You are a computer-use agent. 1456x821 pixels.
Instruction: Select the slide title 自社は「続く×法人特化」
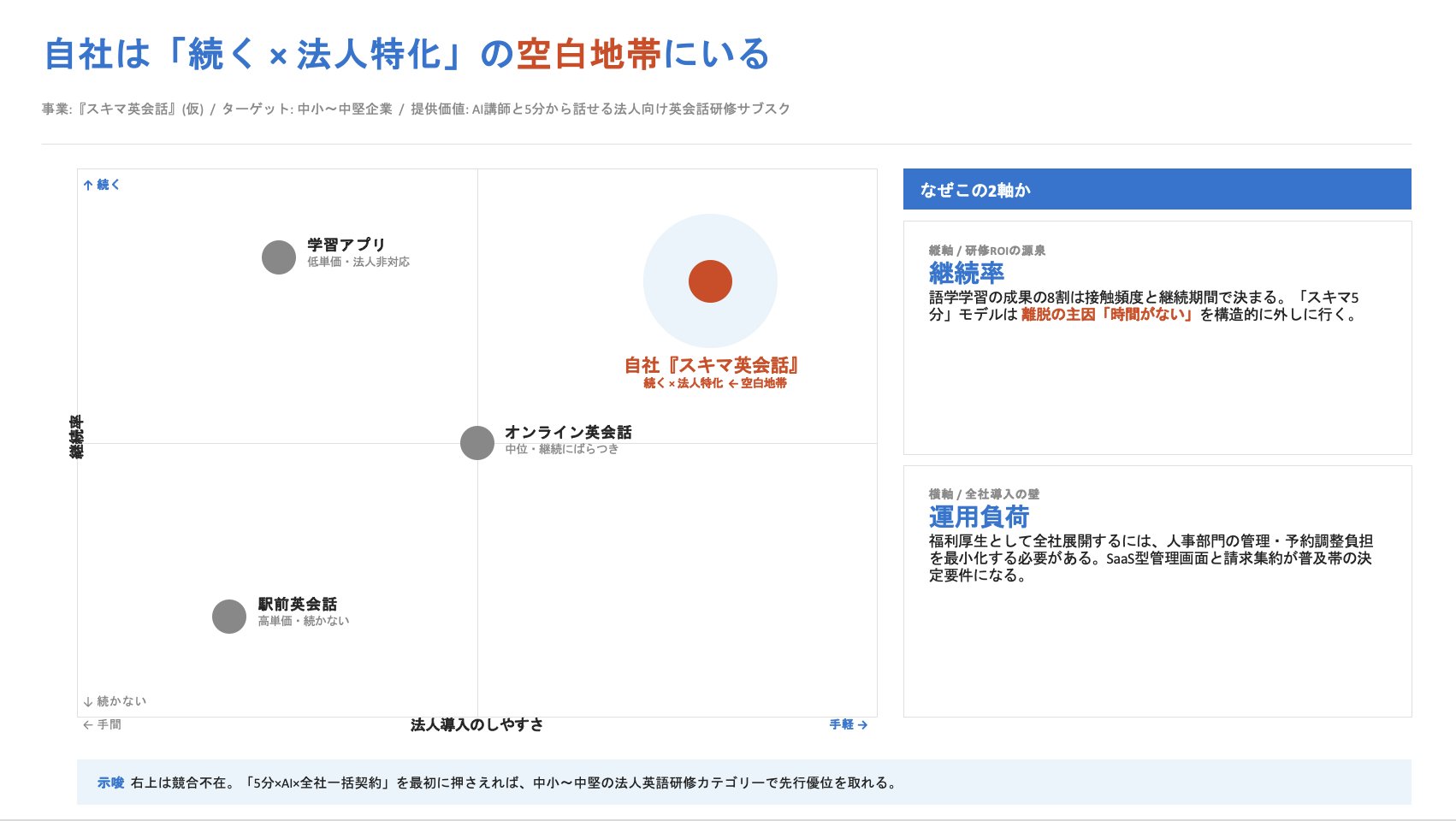[407, 54]
